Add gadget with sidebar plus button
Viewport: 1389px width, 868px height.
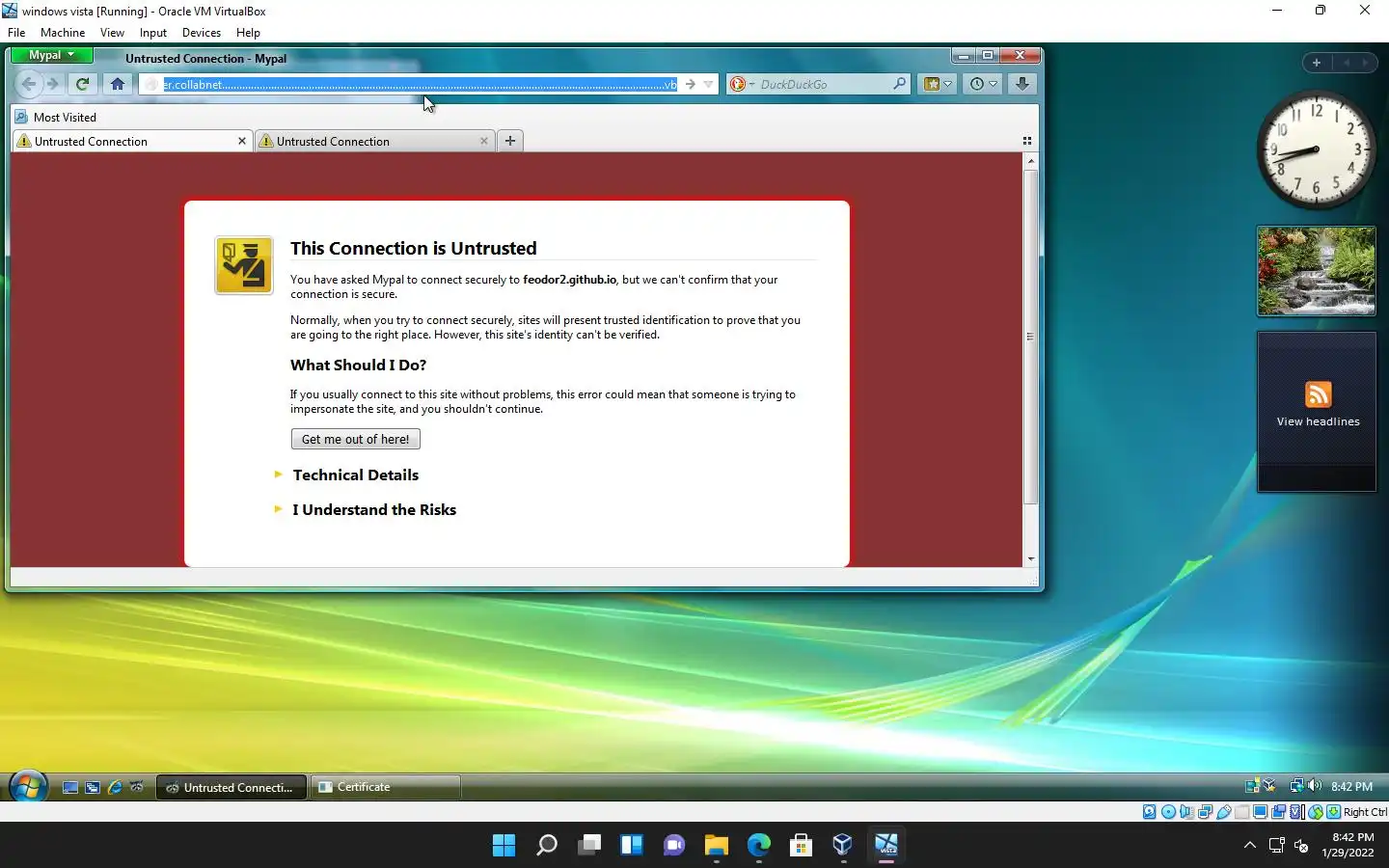click(1316, 63)
